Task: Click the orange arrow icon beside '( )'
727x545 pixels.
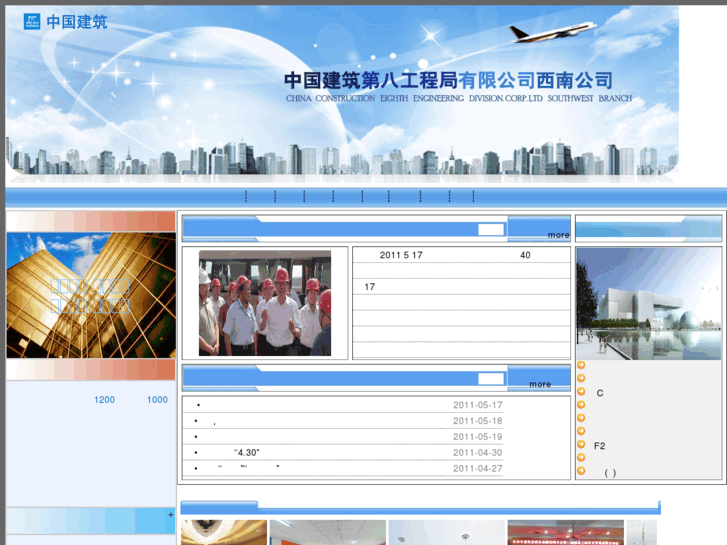Action: coord(581,471)
